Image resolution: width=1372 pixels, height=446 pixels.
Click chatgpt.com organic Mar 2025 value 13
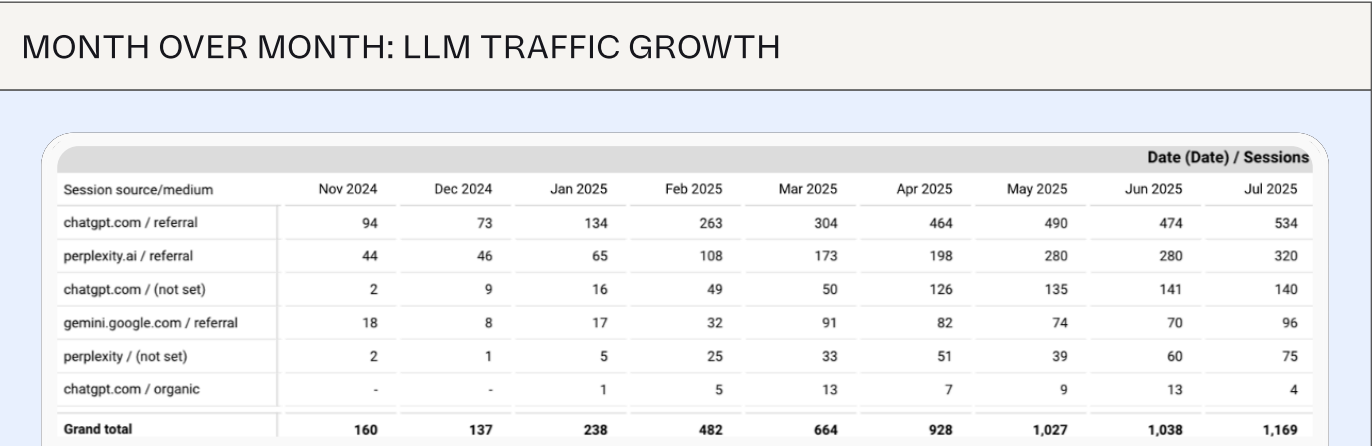829,389
